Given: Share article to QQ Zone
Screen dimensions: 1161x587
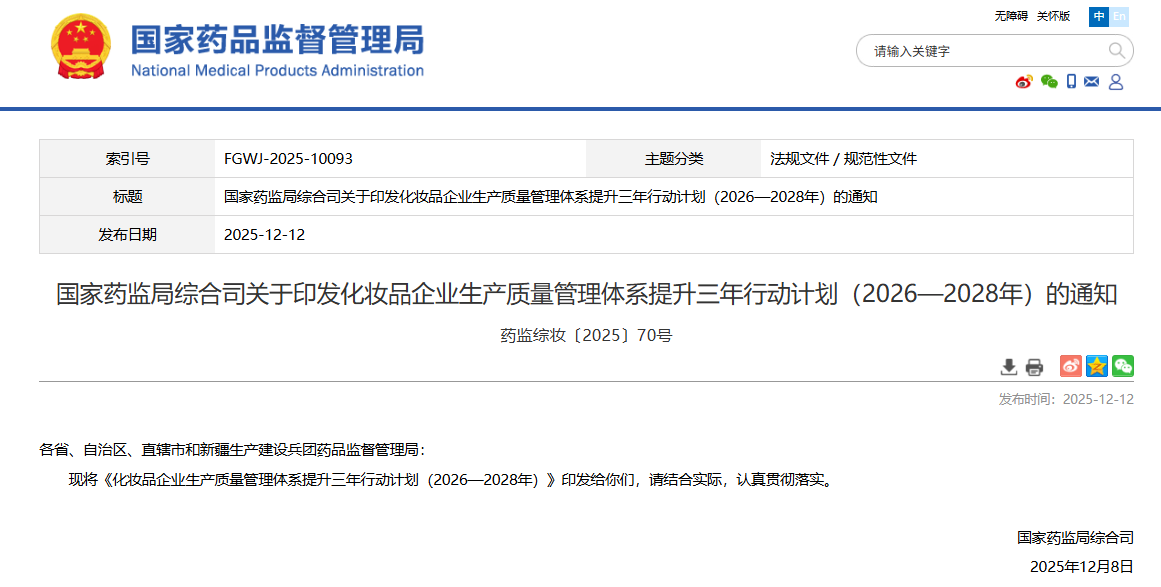Looking at the screenshot, I should pyautogui.click(x=1097, y=367).
